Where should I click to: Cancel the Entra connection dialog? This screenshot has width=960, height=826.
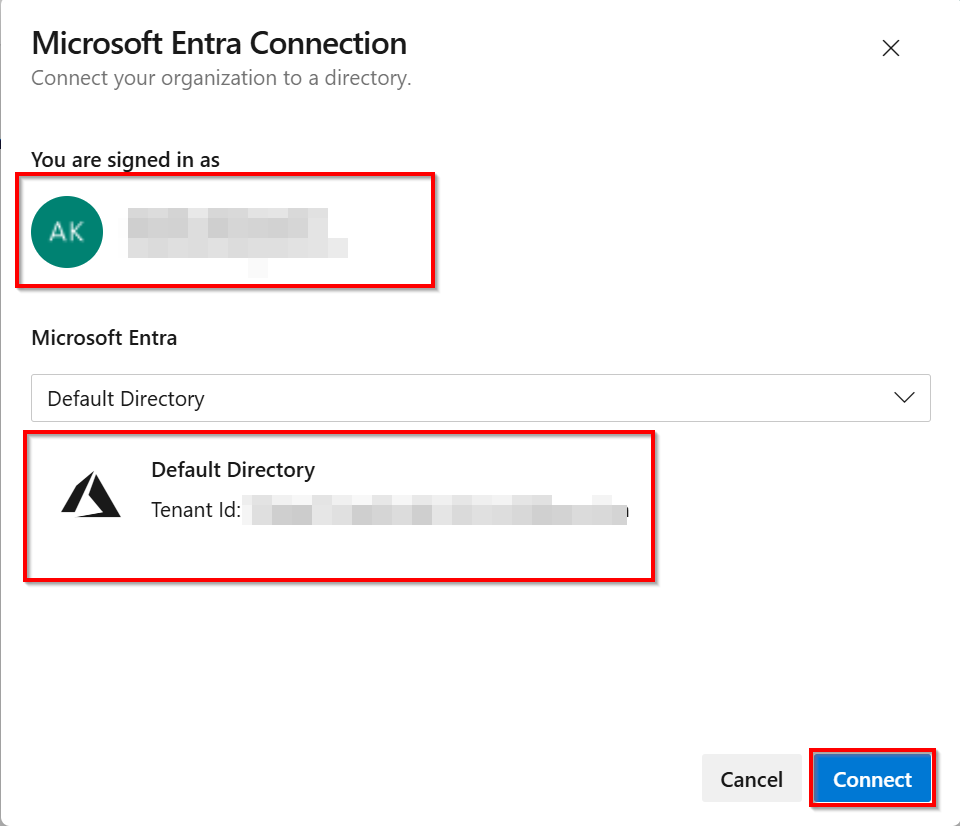(x=751, y=779)
